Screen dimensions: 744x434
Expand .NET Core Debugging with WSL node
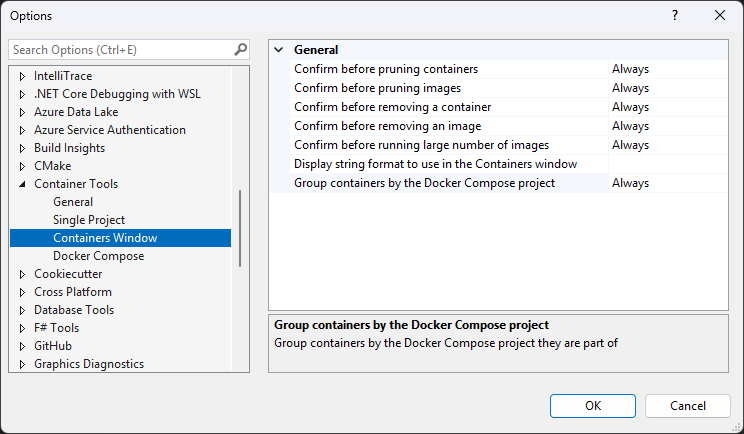(x=22, y=94)
